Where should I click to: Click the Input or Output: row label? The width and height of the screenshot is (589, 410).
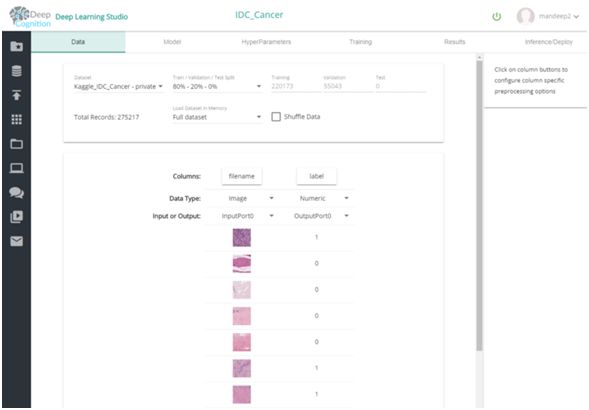pyautogui.click(x=177, y=216)
